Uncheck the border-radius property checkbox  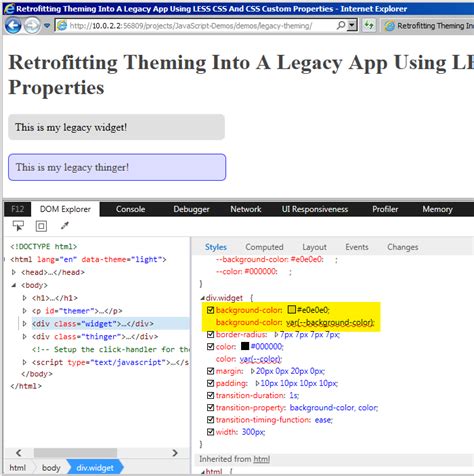[210, 334]
